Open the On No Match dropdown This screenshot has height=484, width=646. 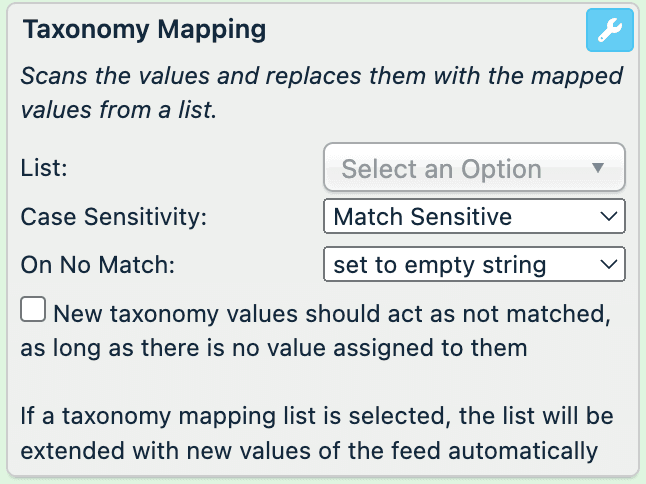[474, 264]
